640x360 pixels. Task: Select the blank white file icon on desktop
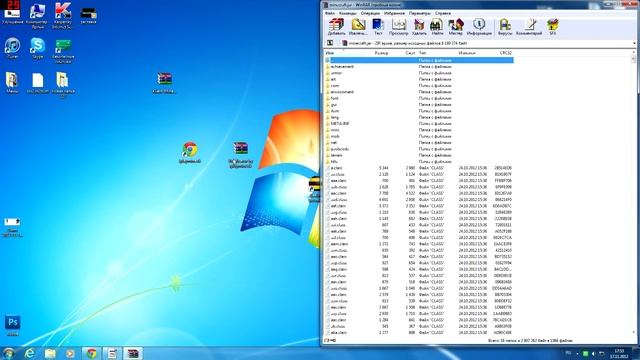coord(38,83)
